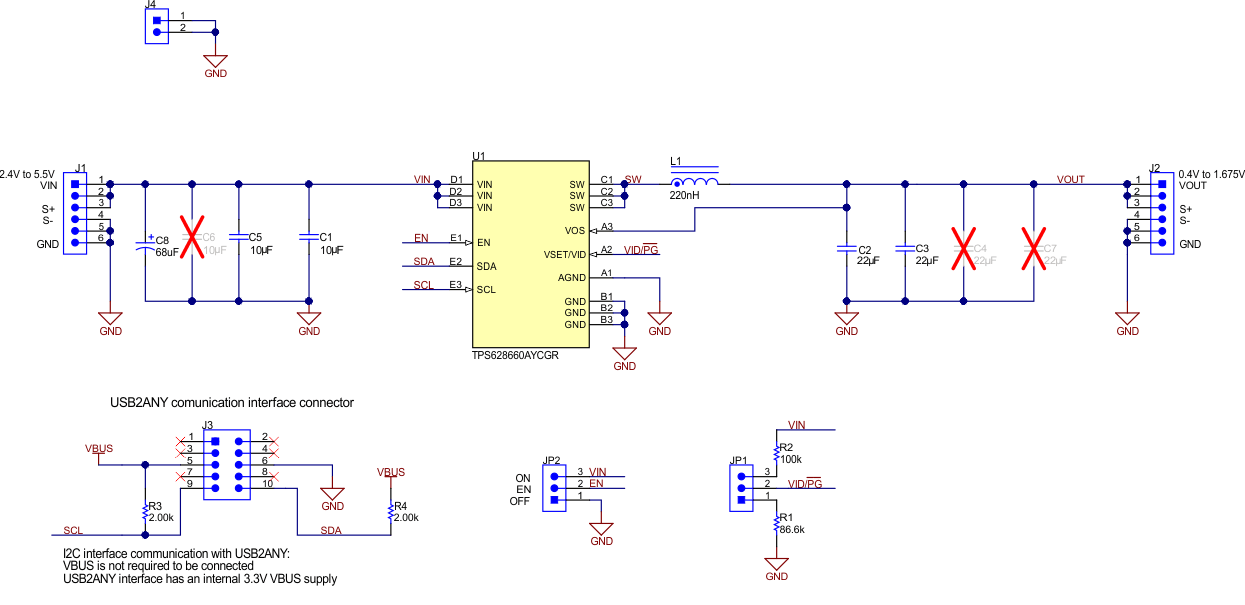
Task: Click pull-up resistor R3 2.00k on SCL
Action: (x=145, y=512)
